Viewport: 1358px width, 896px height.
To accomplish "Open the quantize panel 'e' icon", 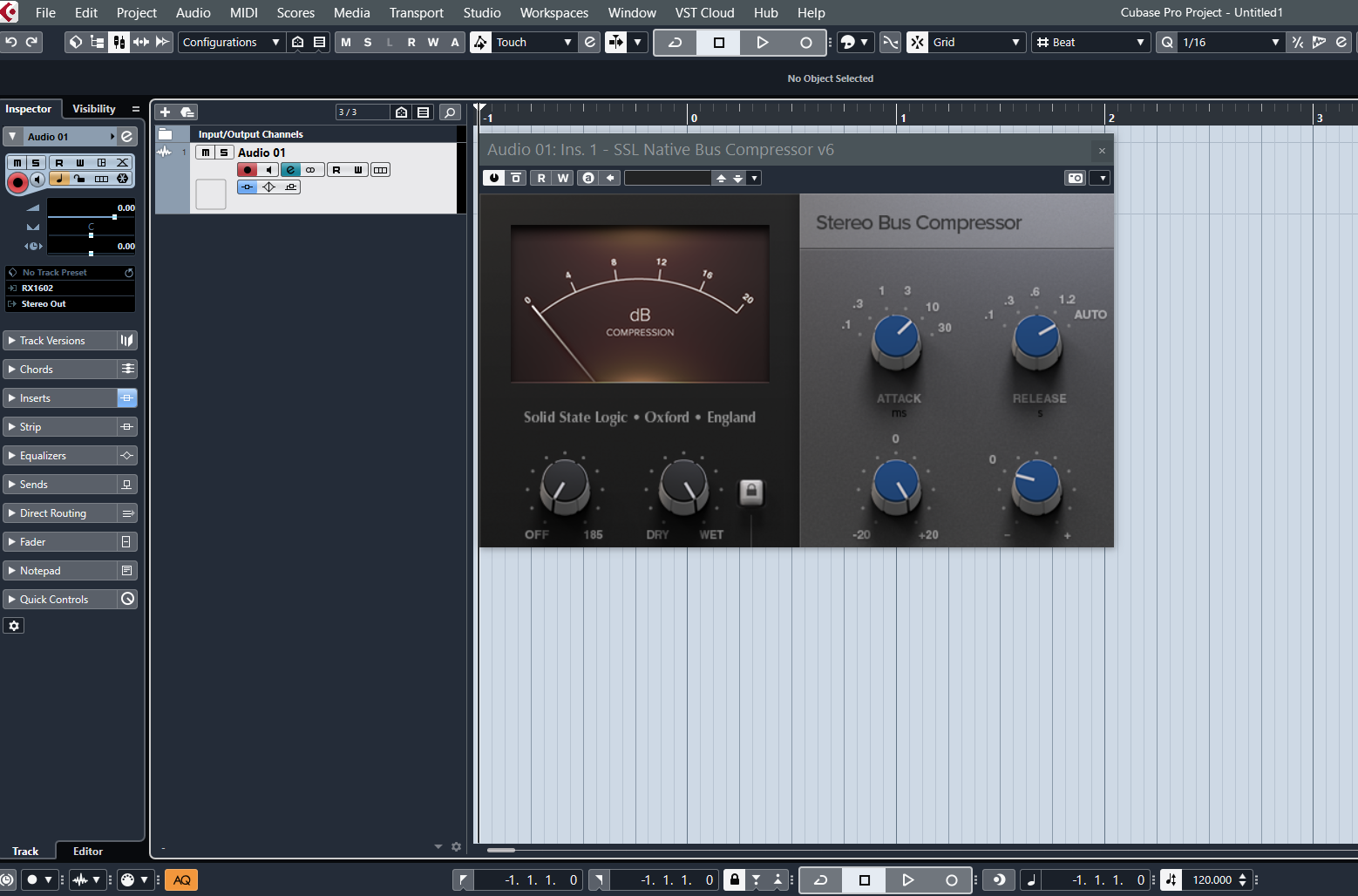I will 1341,42.
